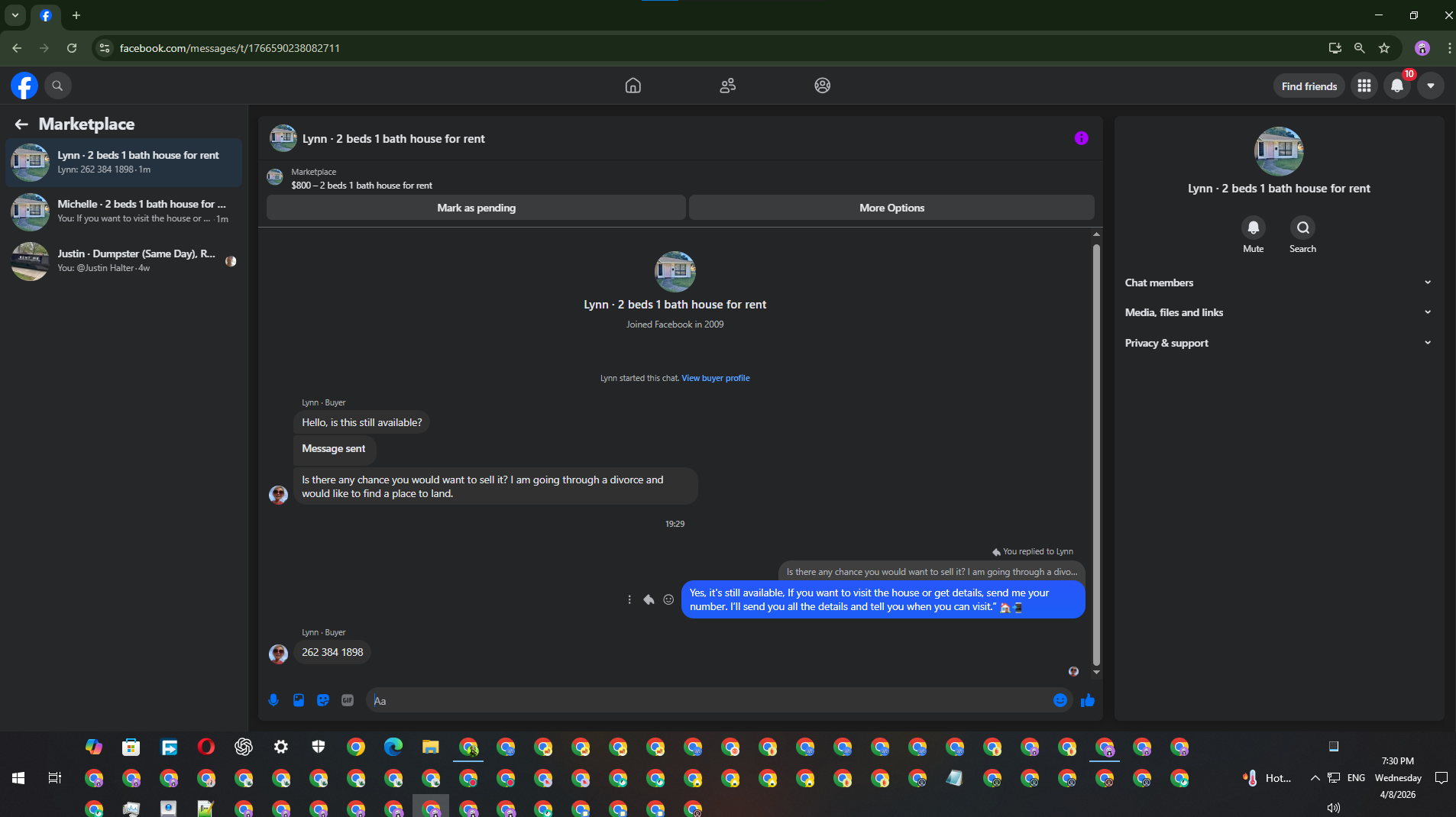1456x817 pixels.
Task: Open the Lynn 2 beds conversation
Action: 124,162
